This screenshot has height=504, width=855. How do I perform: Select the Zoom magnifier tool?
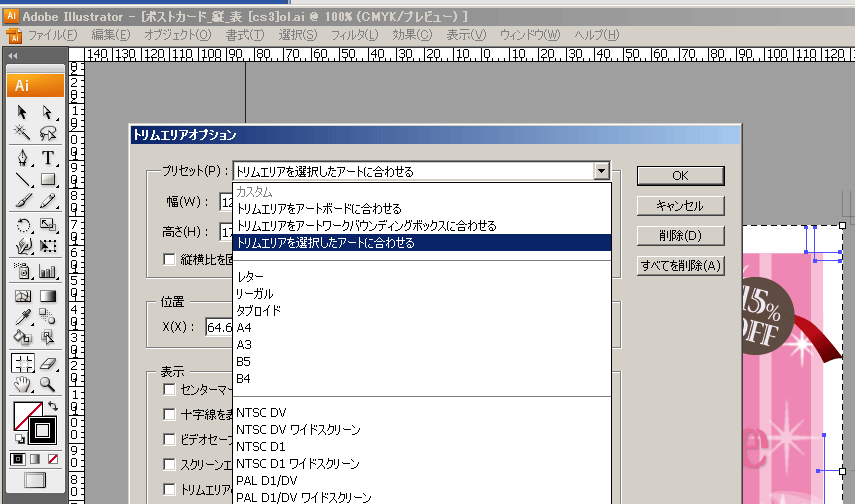48,384
